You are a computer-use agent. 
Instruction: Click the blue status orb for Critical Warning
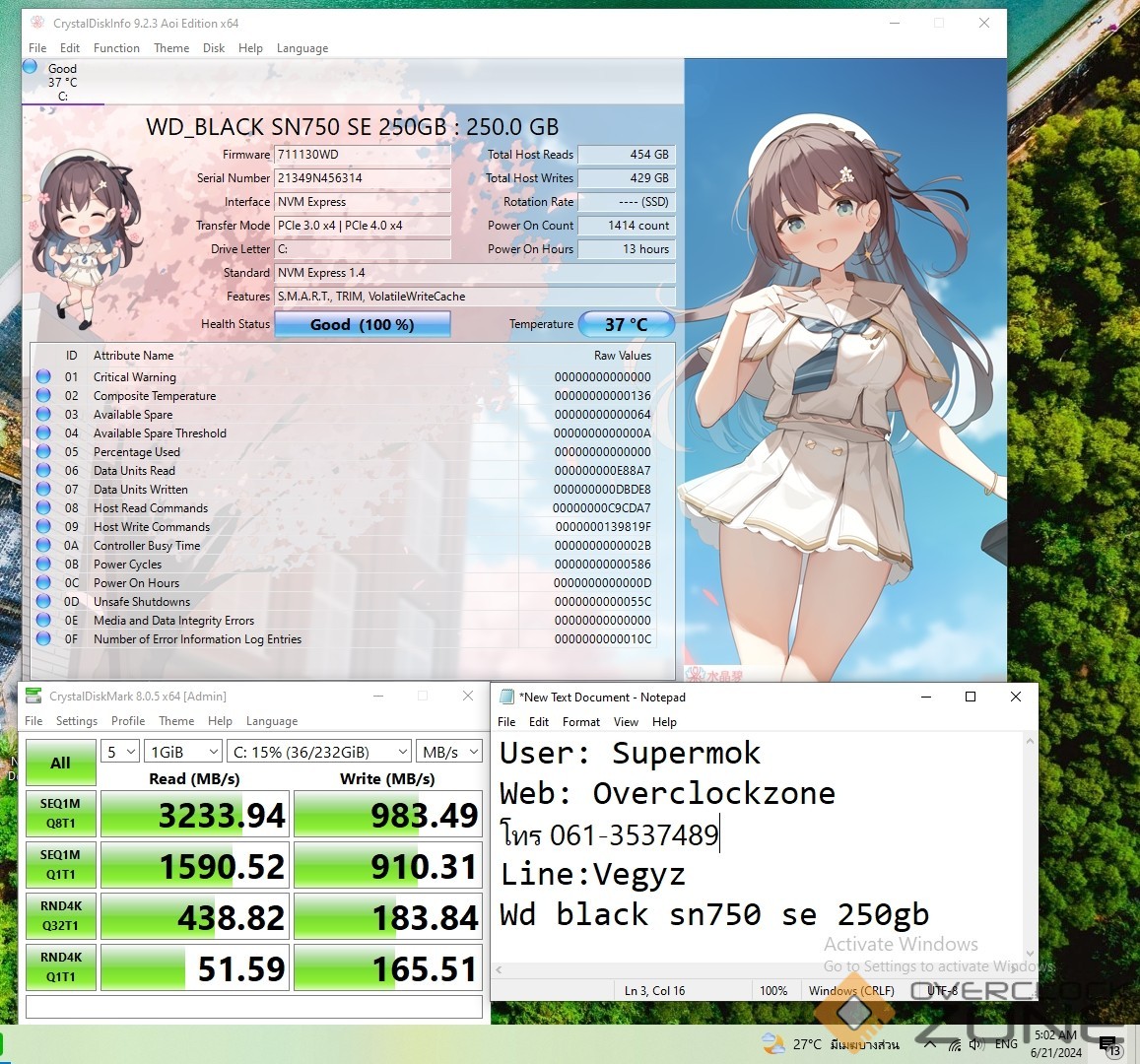43,376
